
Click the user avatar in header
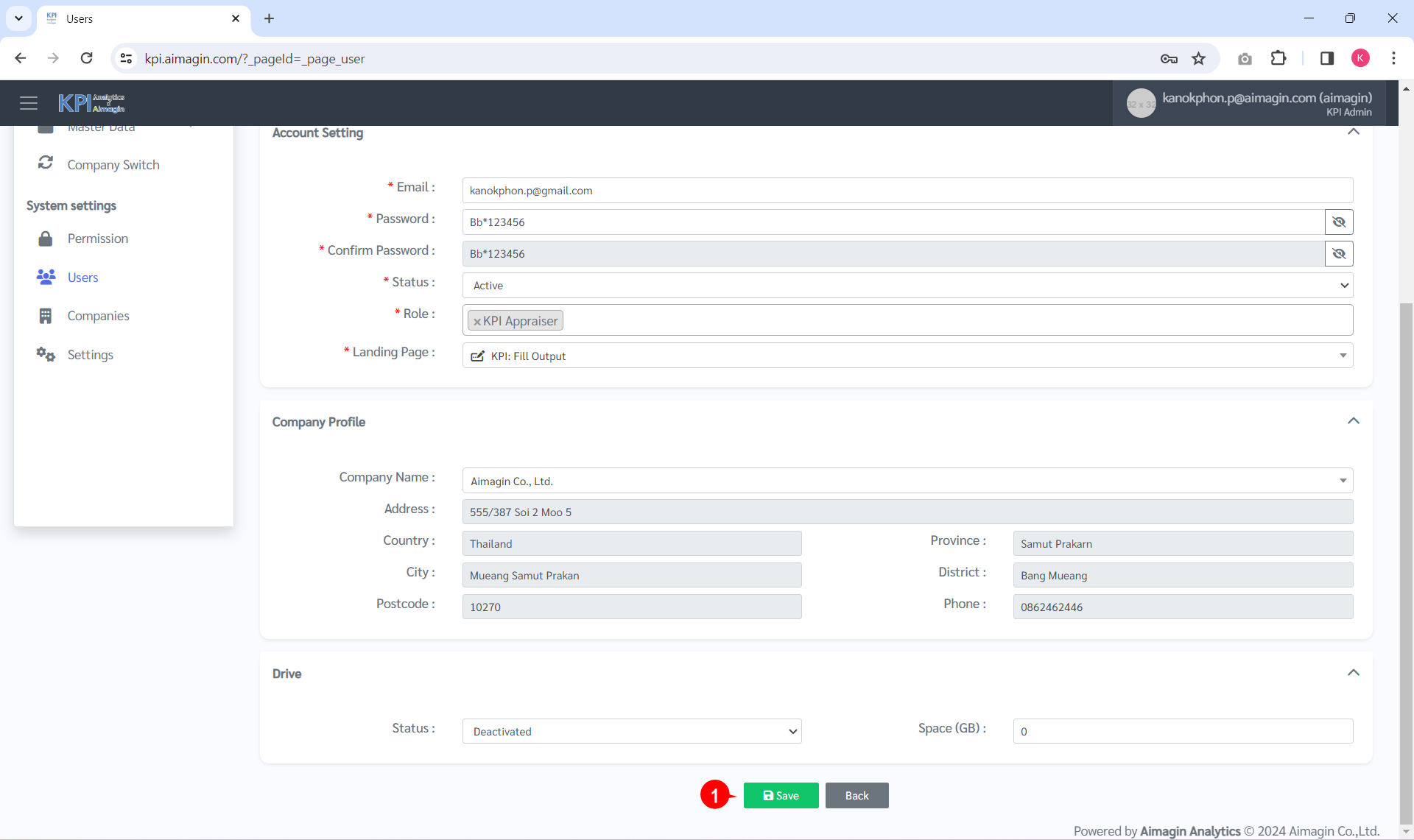click(x=1141, y=104)
